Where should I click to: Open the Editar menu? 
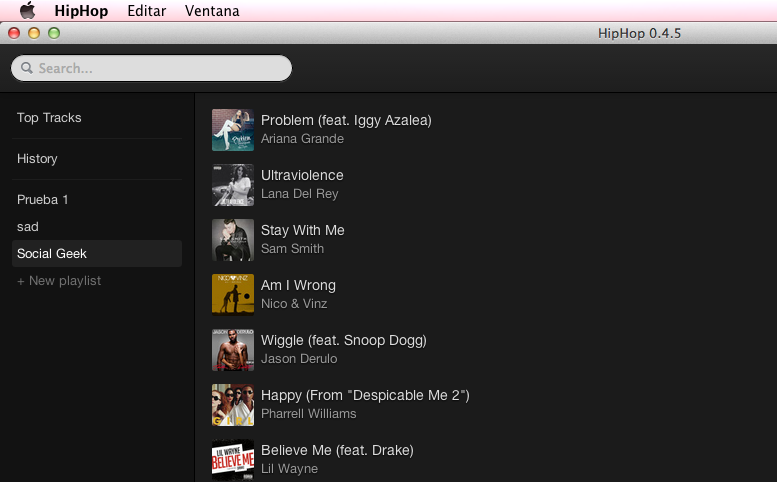click(x=147, y=11)
